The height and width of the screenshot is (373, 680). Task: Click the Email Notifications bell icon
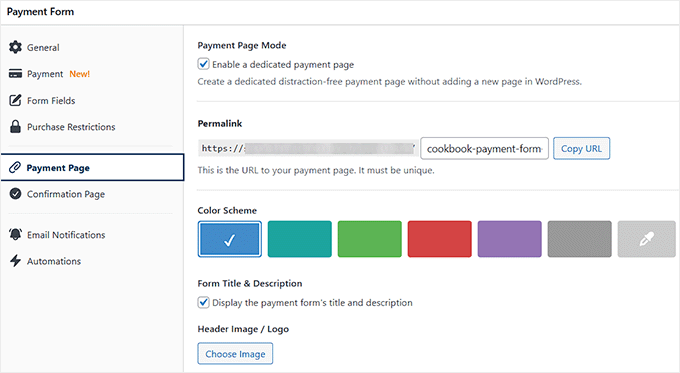point(15,234)
